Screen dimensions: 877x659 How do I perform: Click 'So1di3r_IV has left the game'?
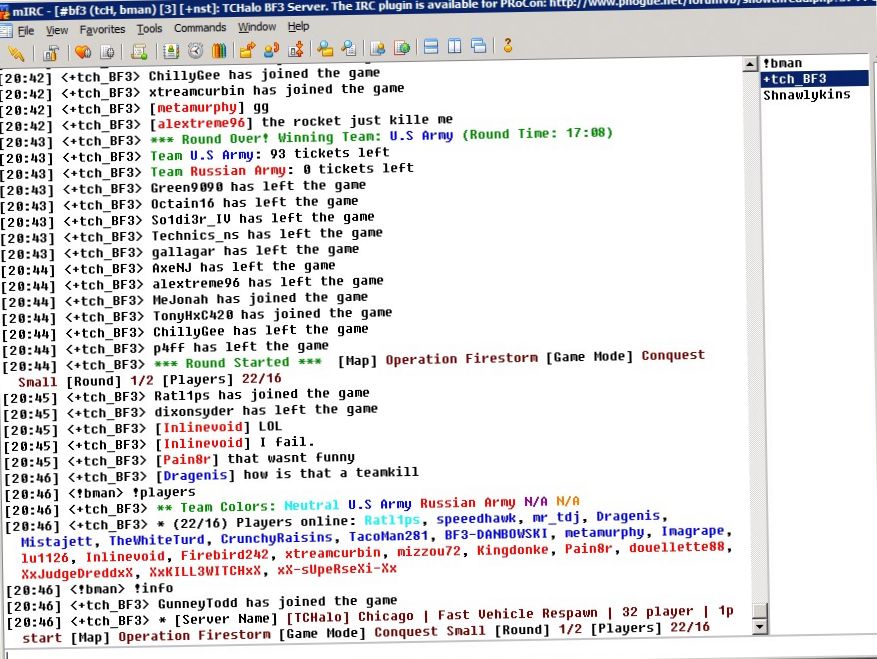coord(263,218)
